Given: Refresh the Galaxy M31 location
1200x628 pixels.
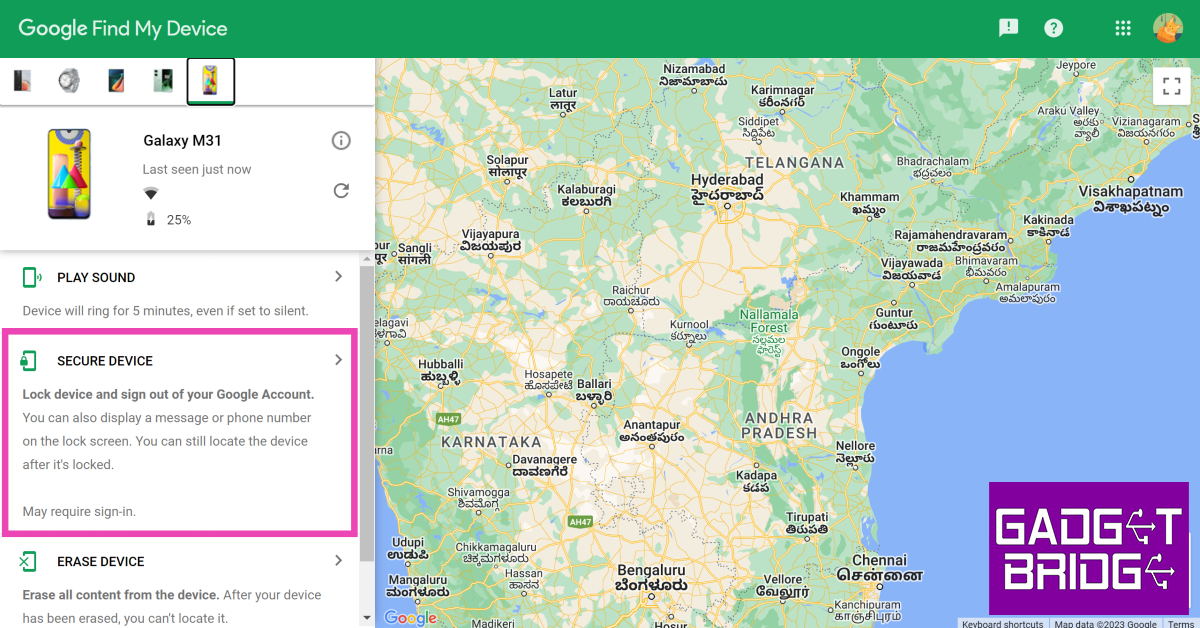Looking at the screenshot, I should click(x=341, y=190).
